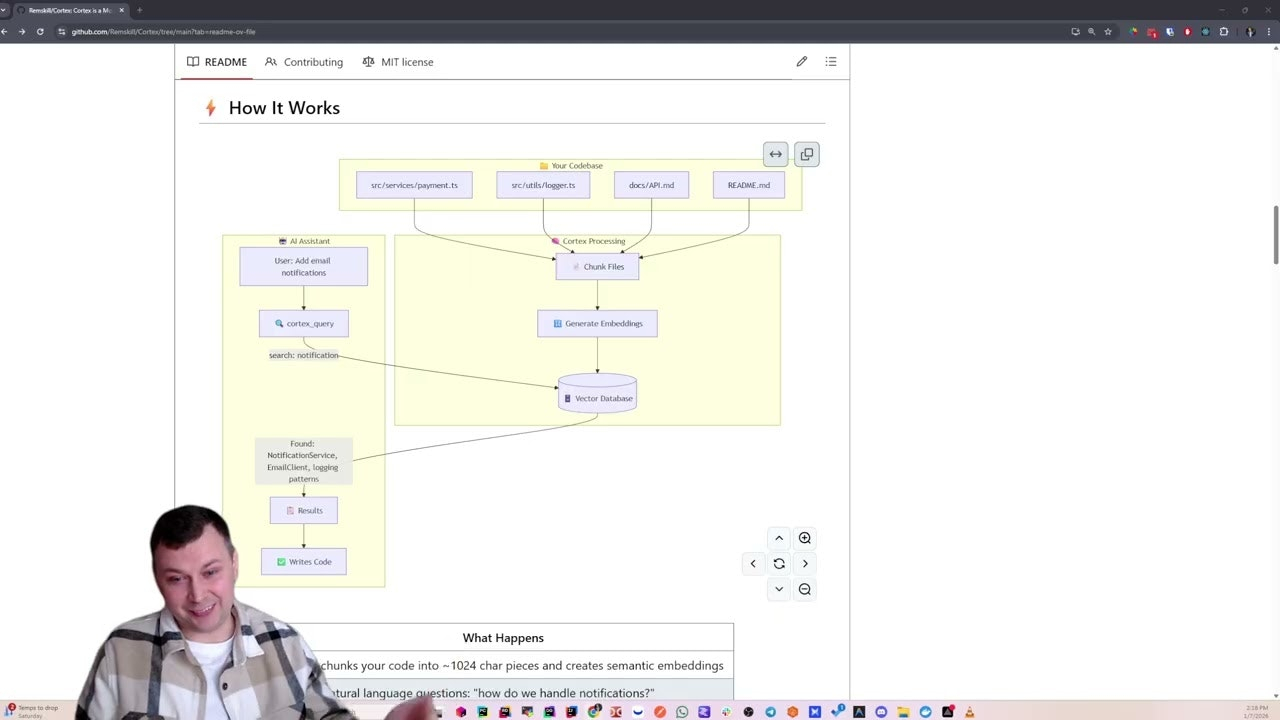The image size is (1280, 720).
Task: Open Chrome's three-dot menu
Action: (x=1269, y=31)
